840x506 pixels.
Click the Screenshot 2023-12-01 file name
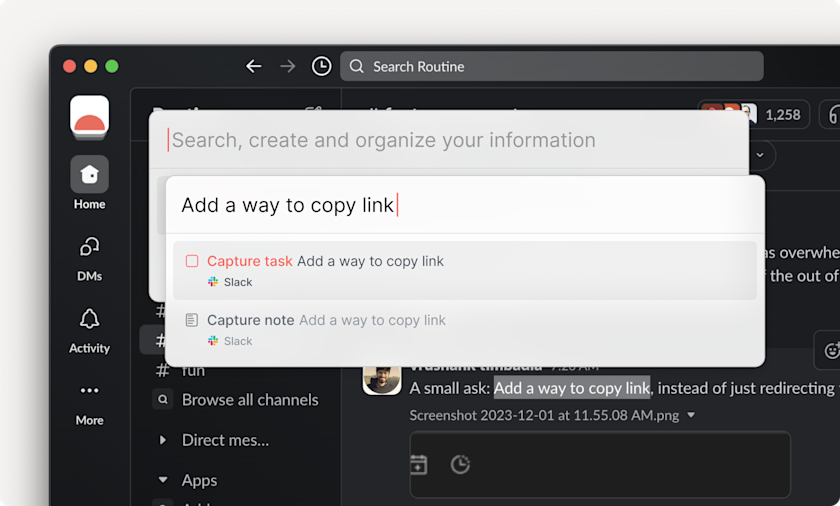(x=544, y=416)
